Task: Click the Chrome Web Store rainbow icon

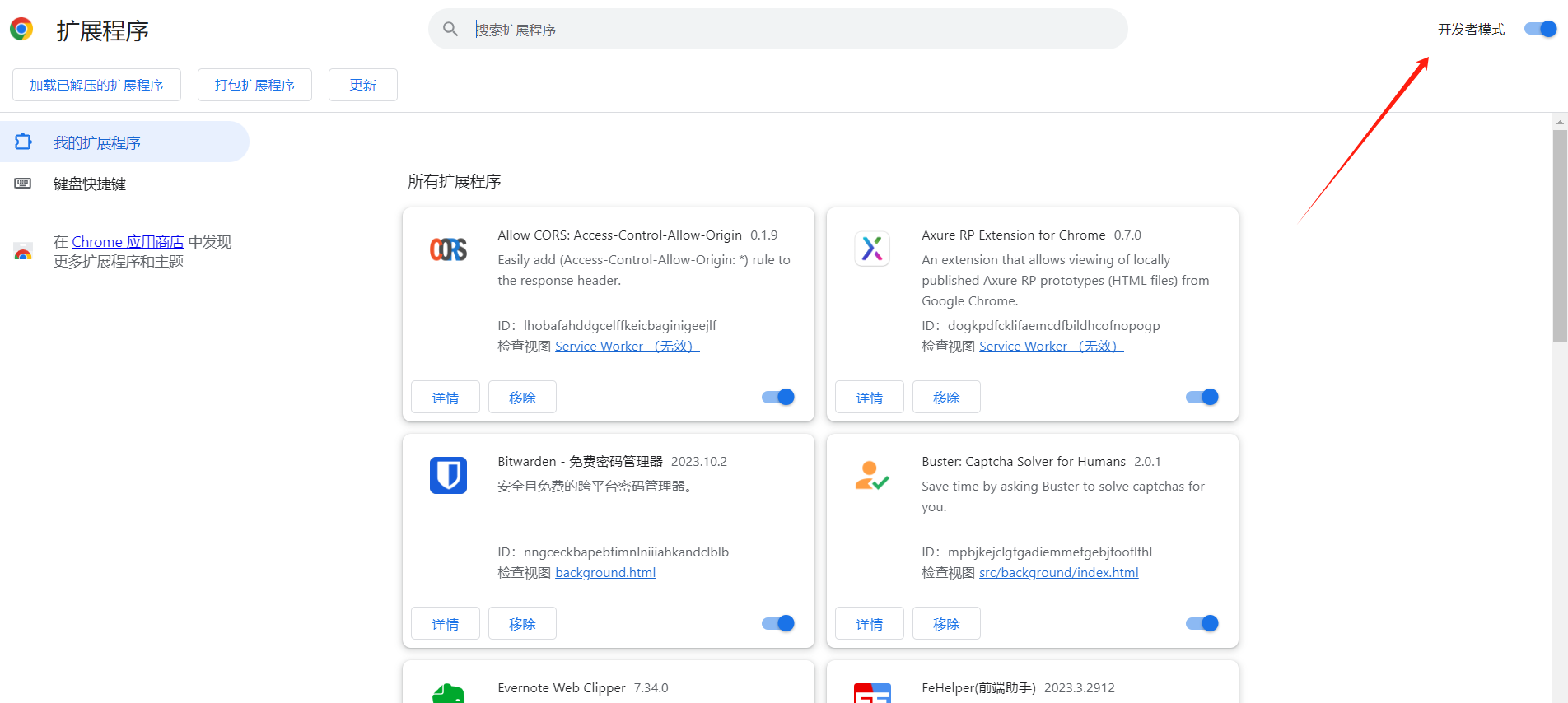Action: tap(23, 252)
